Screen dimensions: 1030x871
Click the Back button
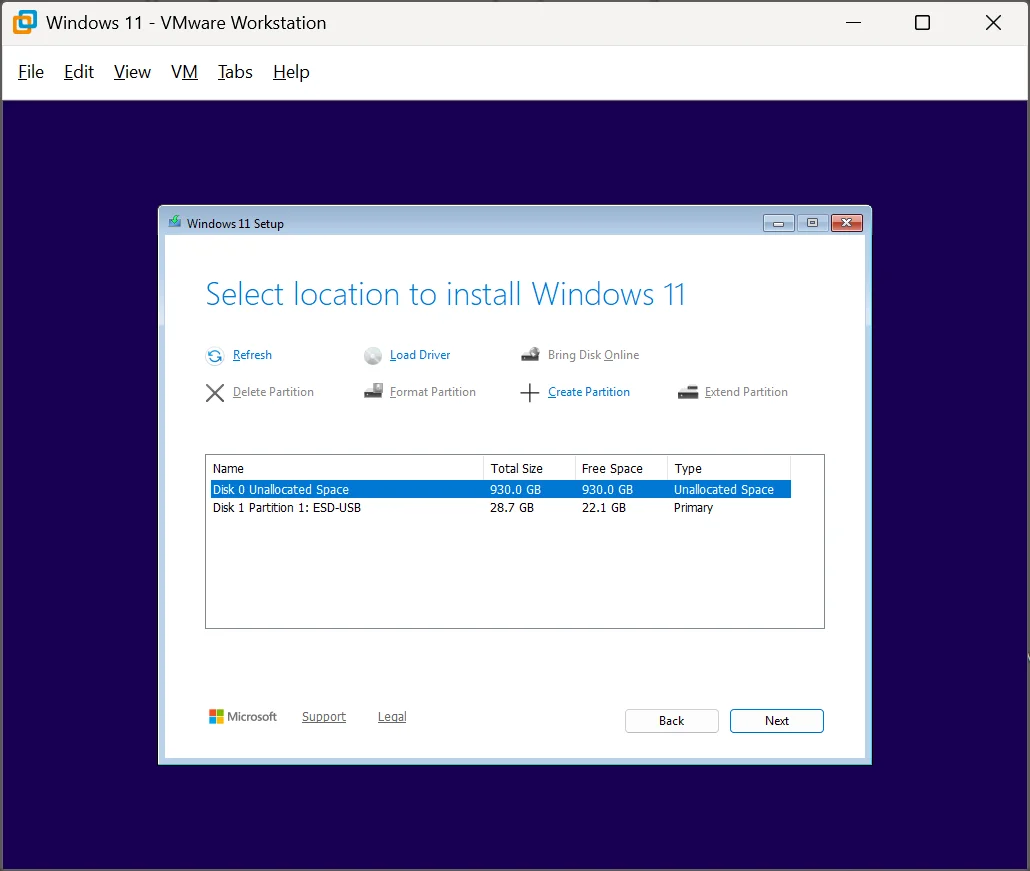[x=671, y=721]
